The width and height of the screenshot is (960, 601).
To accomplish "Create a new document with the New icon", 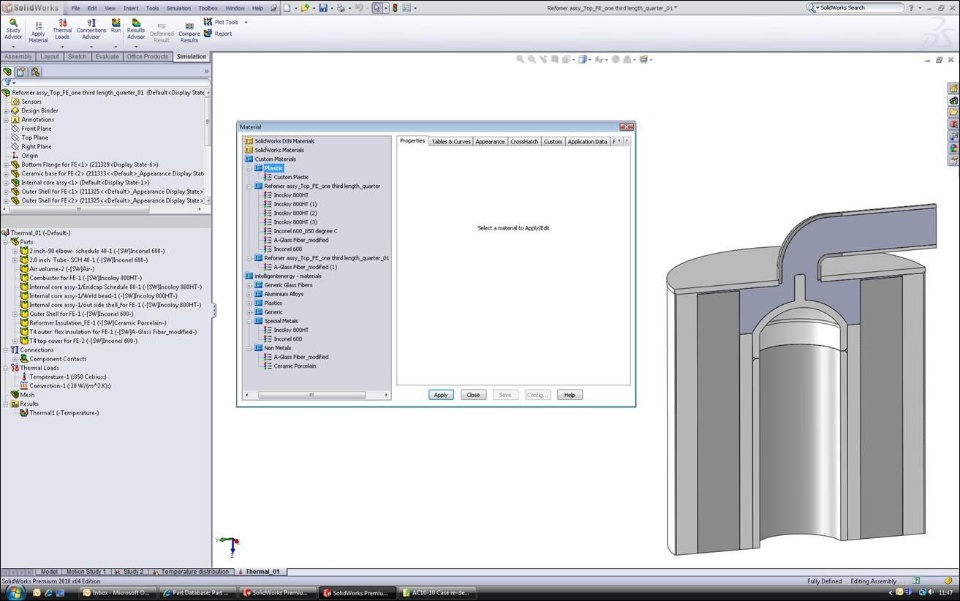I will (x=287, y=8).
